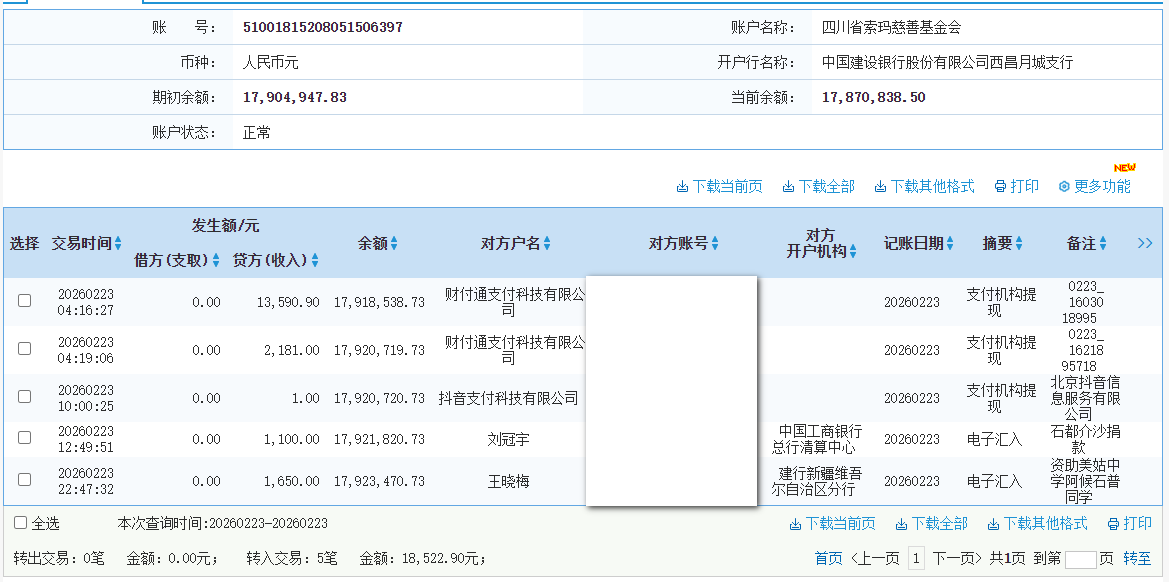Check the 抖音支付科技有限公司 row checkbox
Screen dimensions: 1169x582
[24, 396]
